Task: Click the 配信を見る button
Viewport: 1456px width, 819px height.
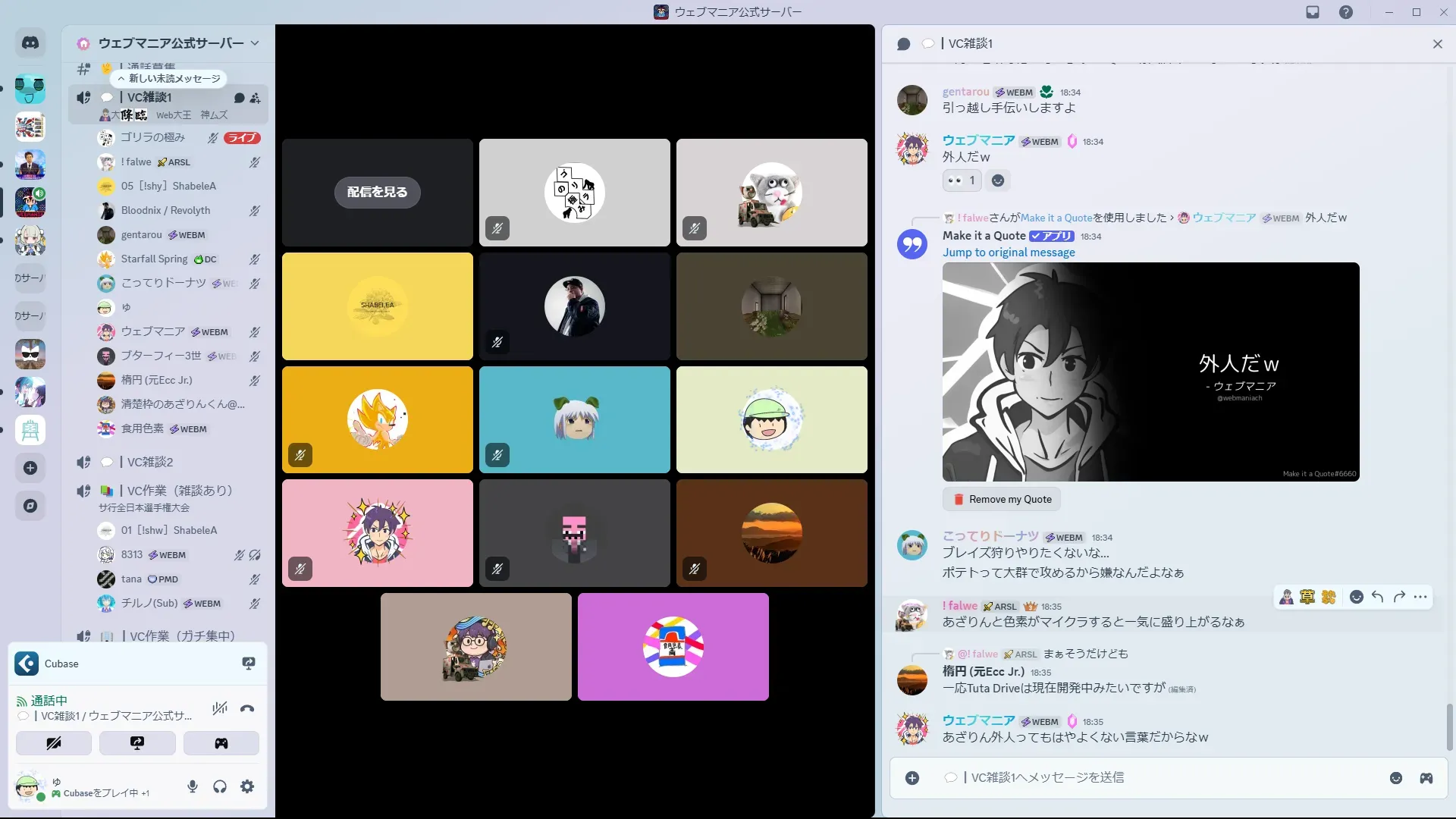Action: click(x=377, y=193)
